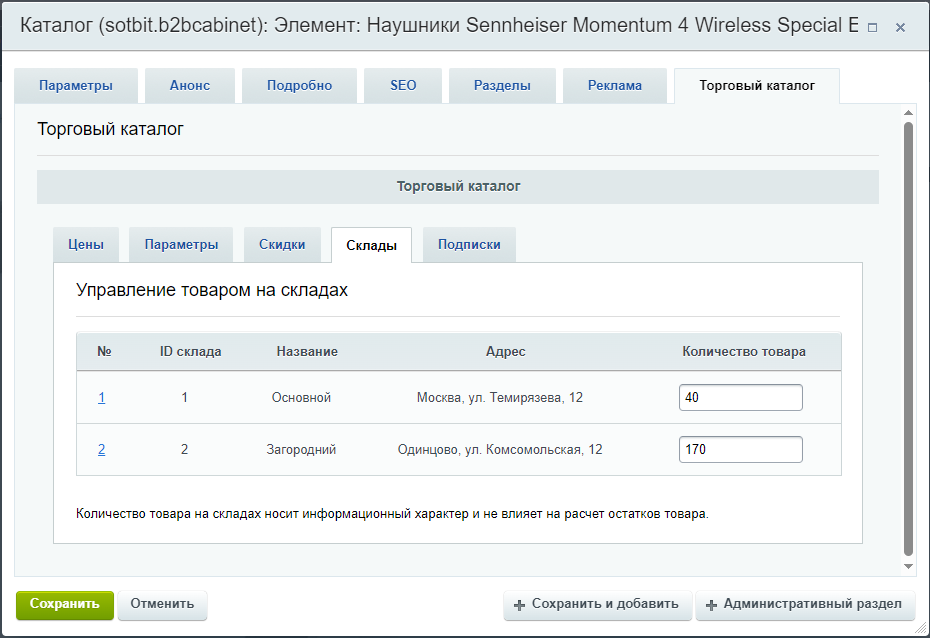
Task: Click address Одинцово, ул. Комсомольская, 12
Action: (x=500, y=450)
